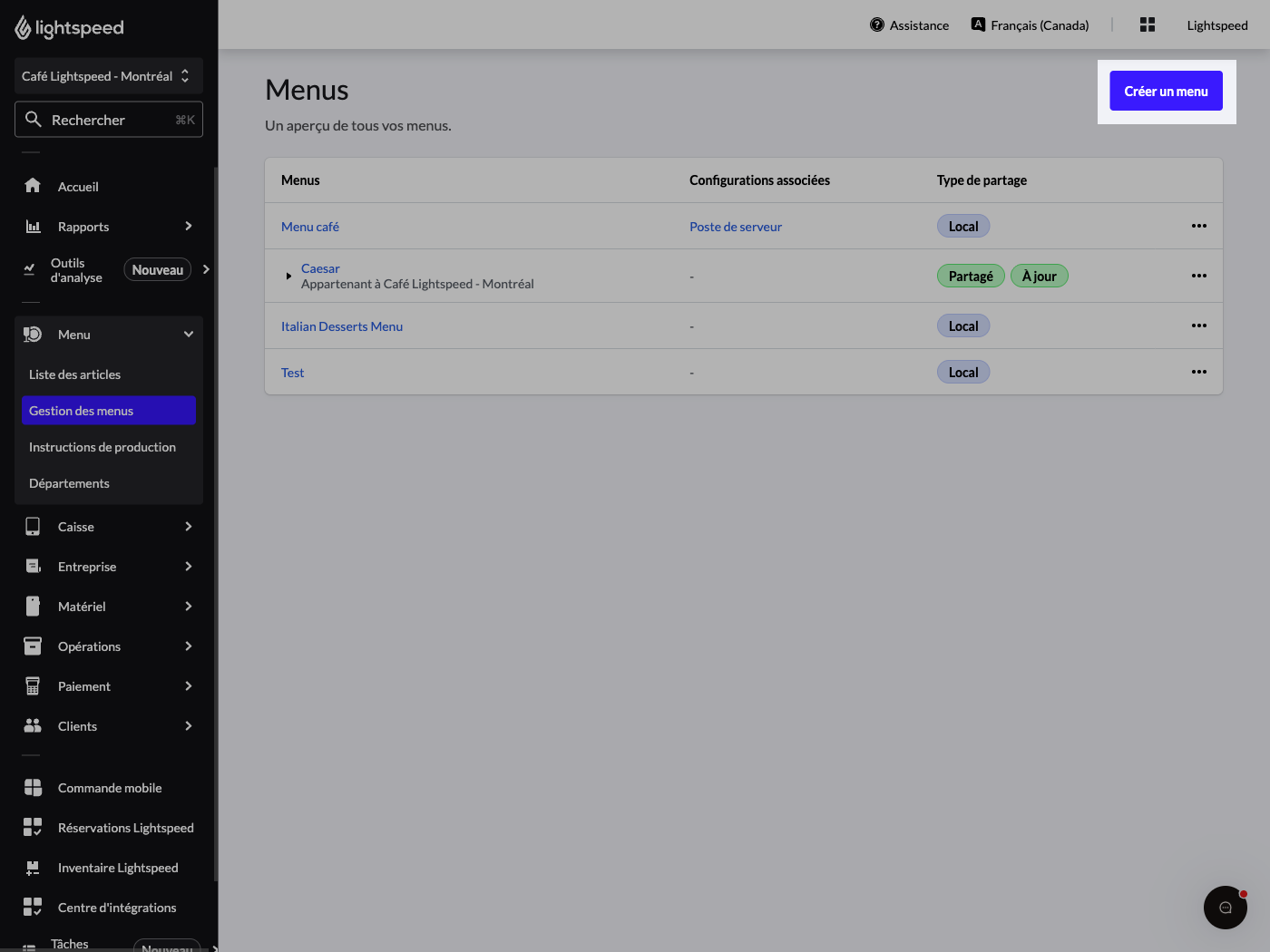Collapse the Menu section chevron
Viewport: 1270px width, 952px height.
point(189,335)
